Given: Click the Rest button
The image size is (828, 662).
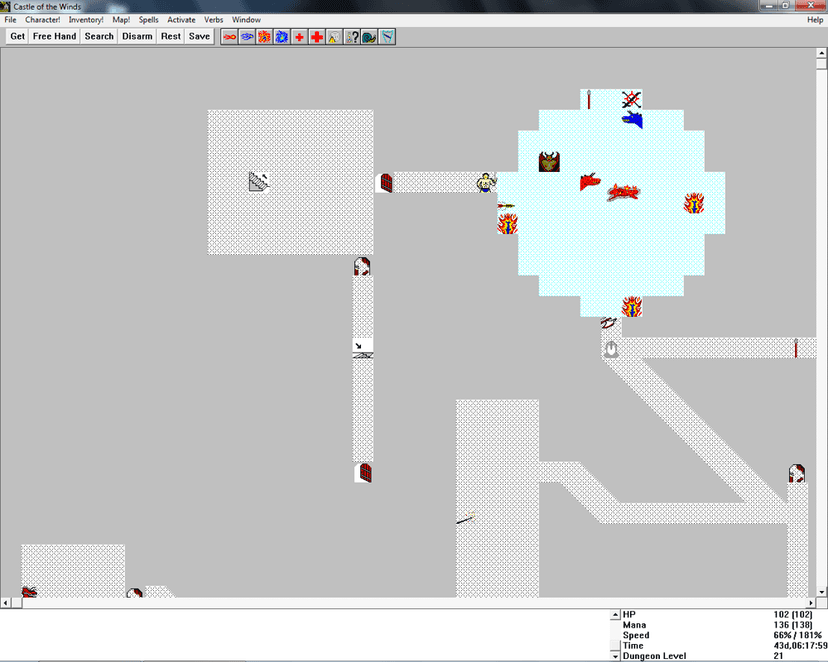Looking at the screenshot, I should [171, 36].
